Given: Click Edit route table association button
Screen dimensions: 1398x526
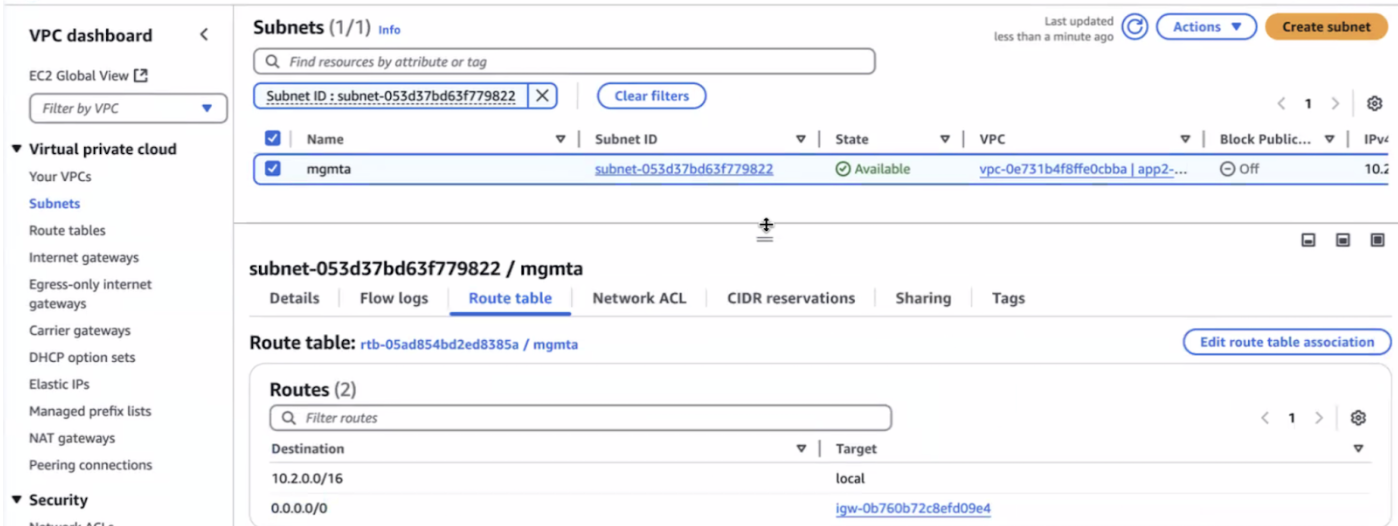Looking at the screenshot, I should 1286,342.
